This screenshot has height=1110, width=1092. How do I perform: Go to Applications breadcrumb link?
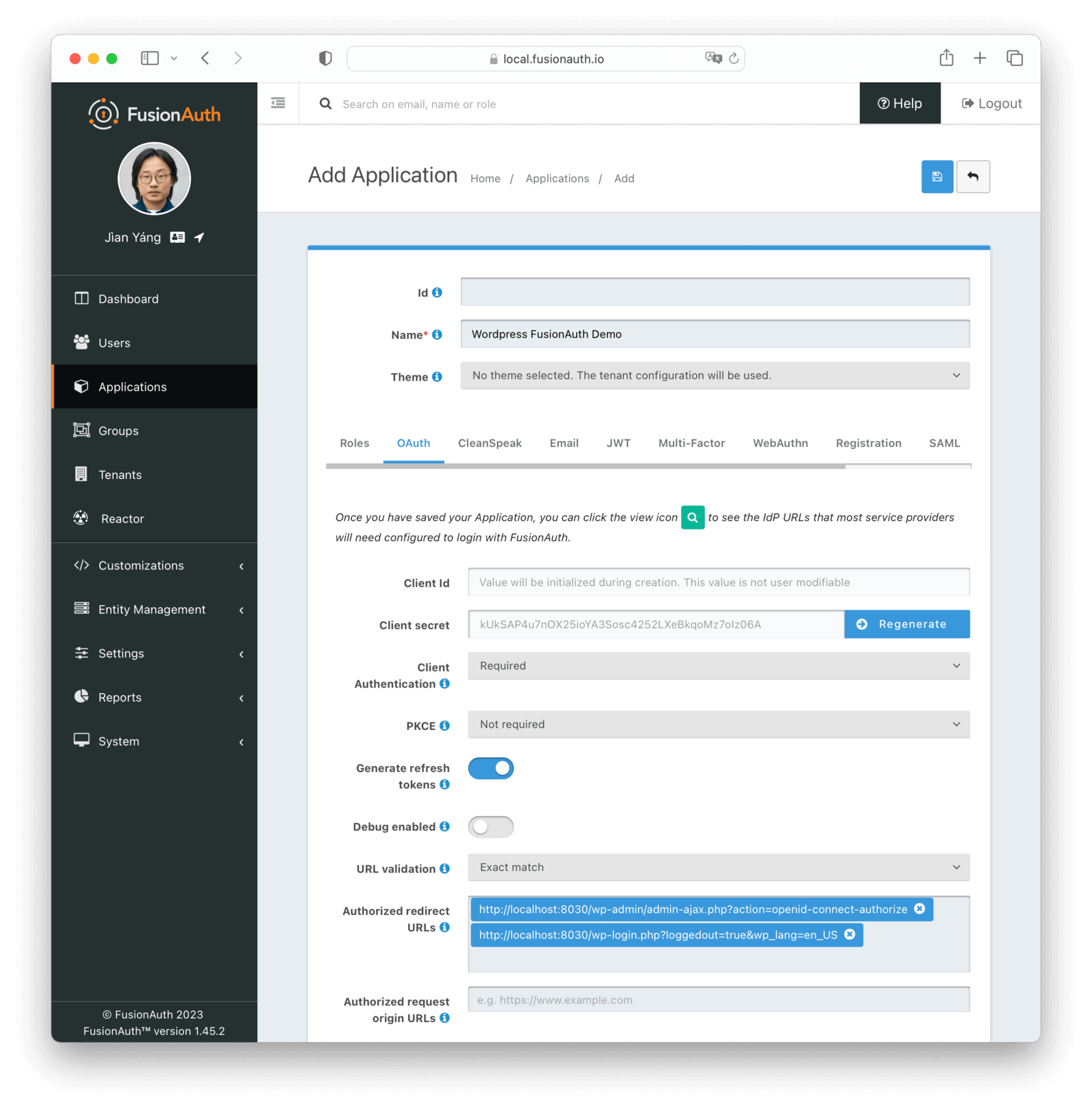tap(557, 179)
